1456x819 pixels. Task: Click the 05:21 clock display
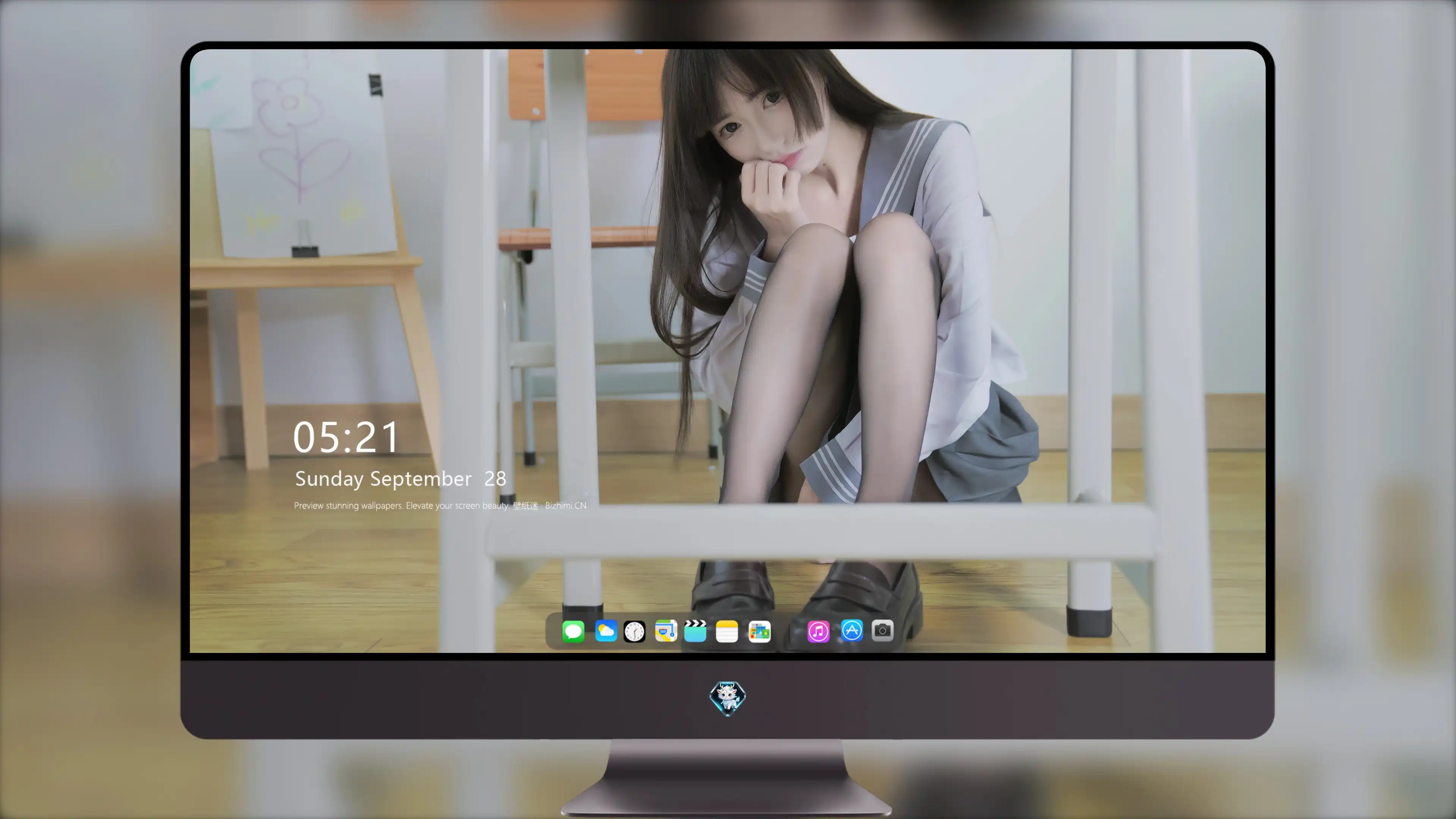pos(345,437)
